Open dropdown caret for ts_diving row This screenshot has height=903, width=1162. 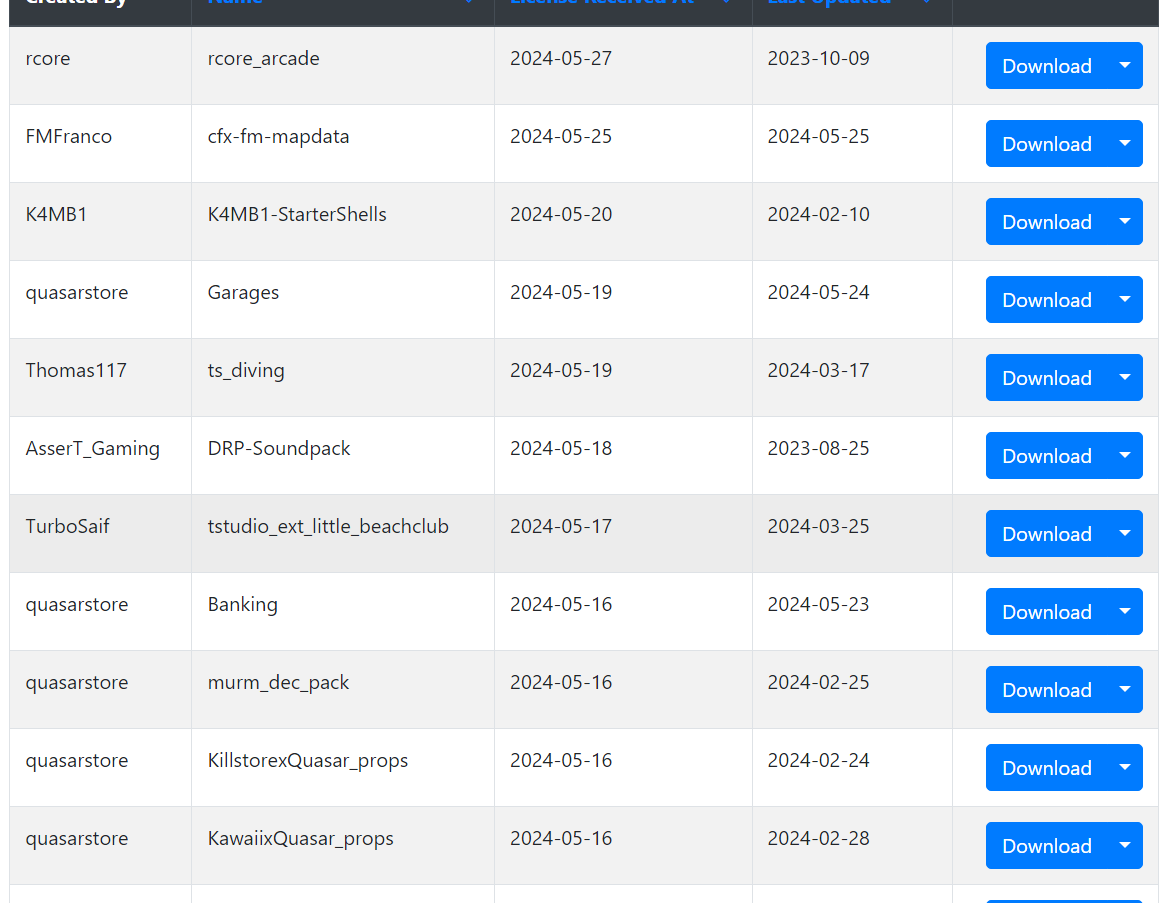(1125, 378)
